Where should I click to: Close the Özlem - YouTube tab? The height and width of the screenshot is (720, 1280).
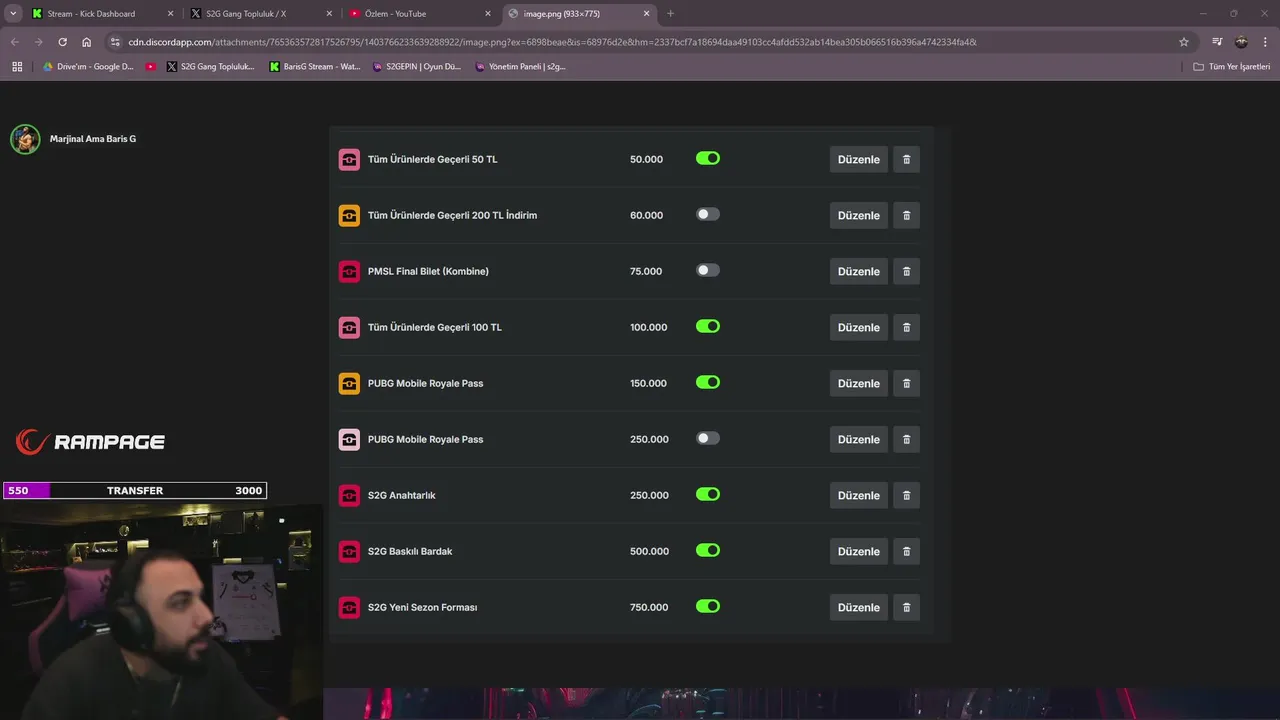(488, 14)
